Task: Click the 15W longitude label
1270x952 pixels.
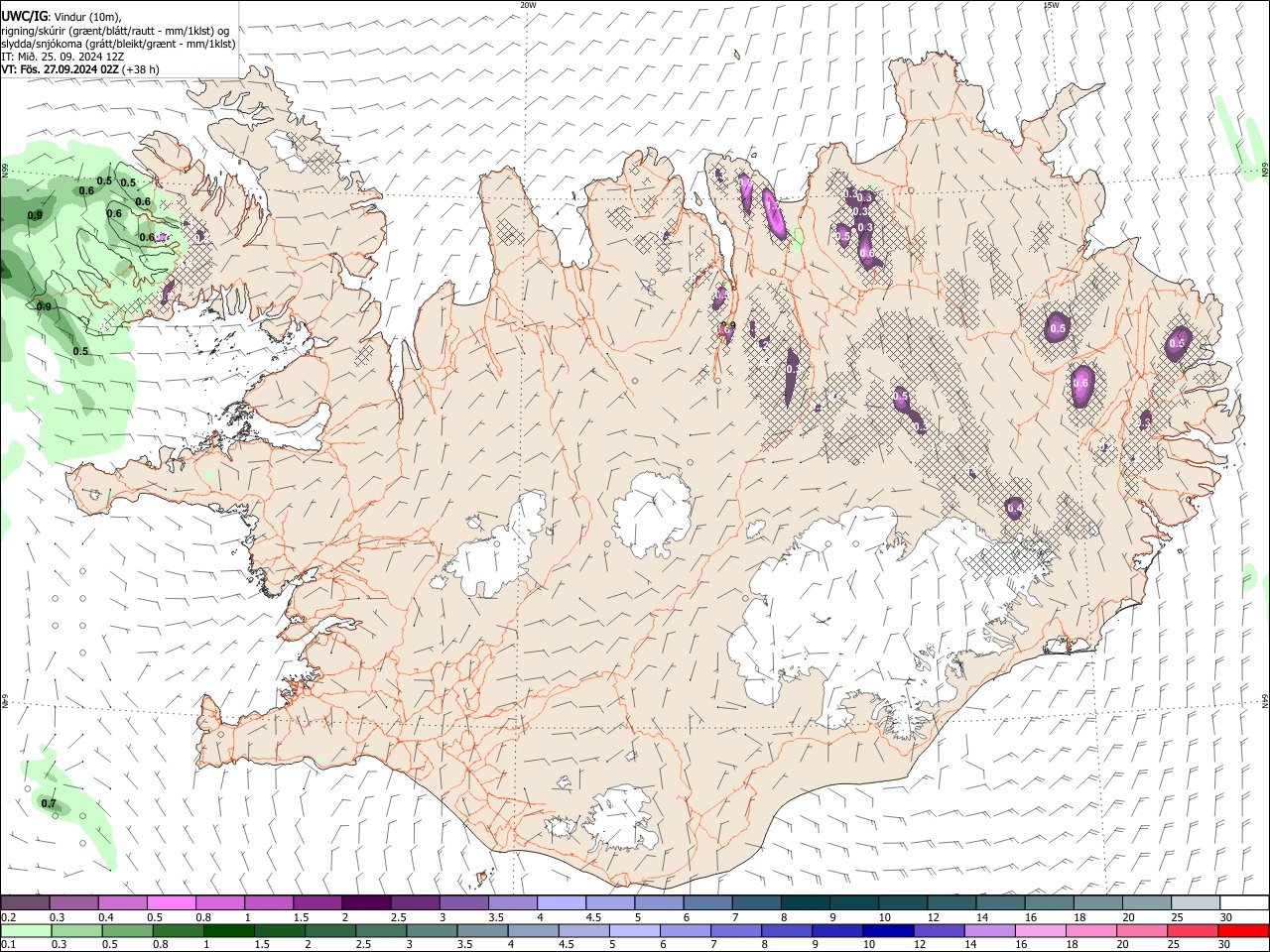Action: [1051, 5]
